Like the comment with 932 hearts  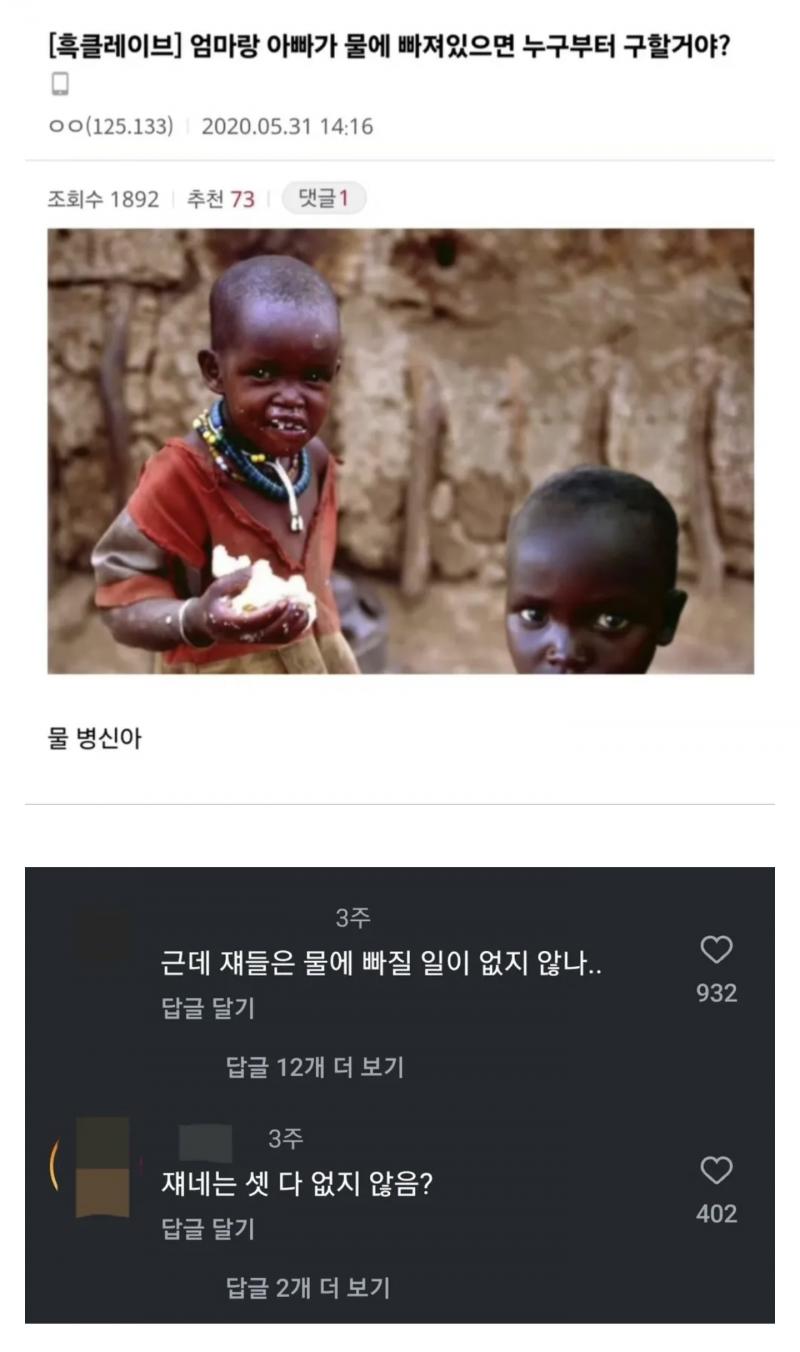716,950
